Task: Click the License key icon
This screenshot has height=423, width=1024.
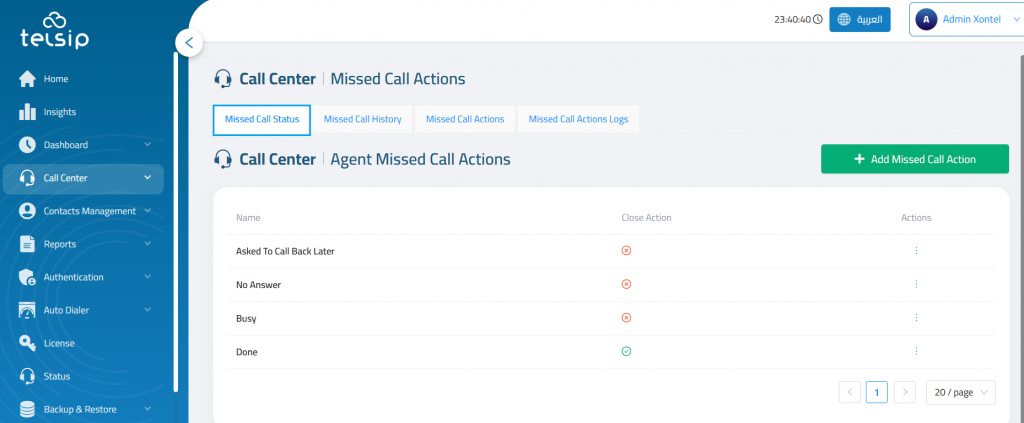Action: (28, 343)
